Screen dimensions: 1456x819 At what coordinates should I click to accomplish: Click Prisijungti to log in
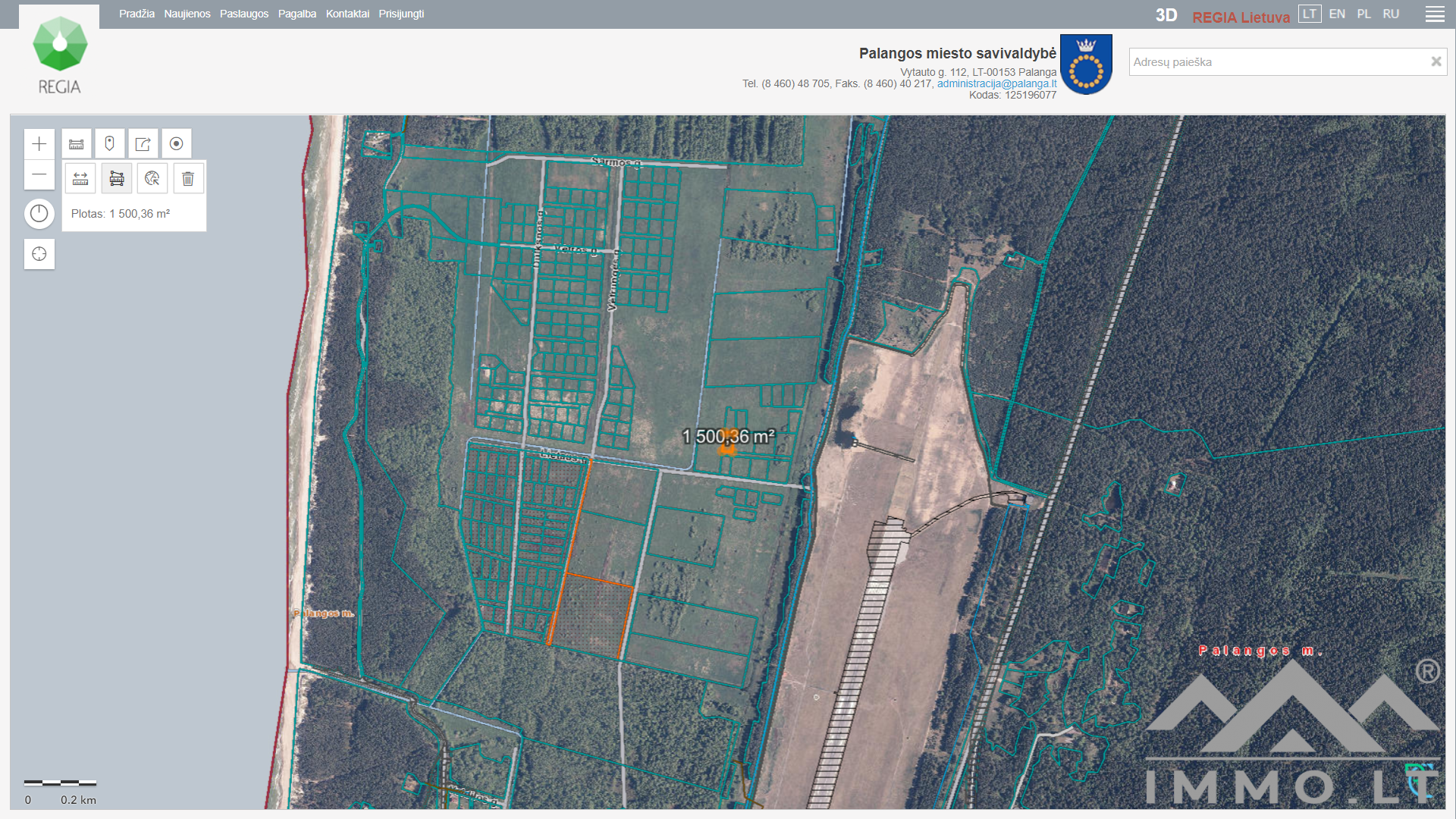pyautogui.click(x=401, y=14)
